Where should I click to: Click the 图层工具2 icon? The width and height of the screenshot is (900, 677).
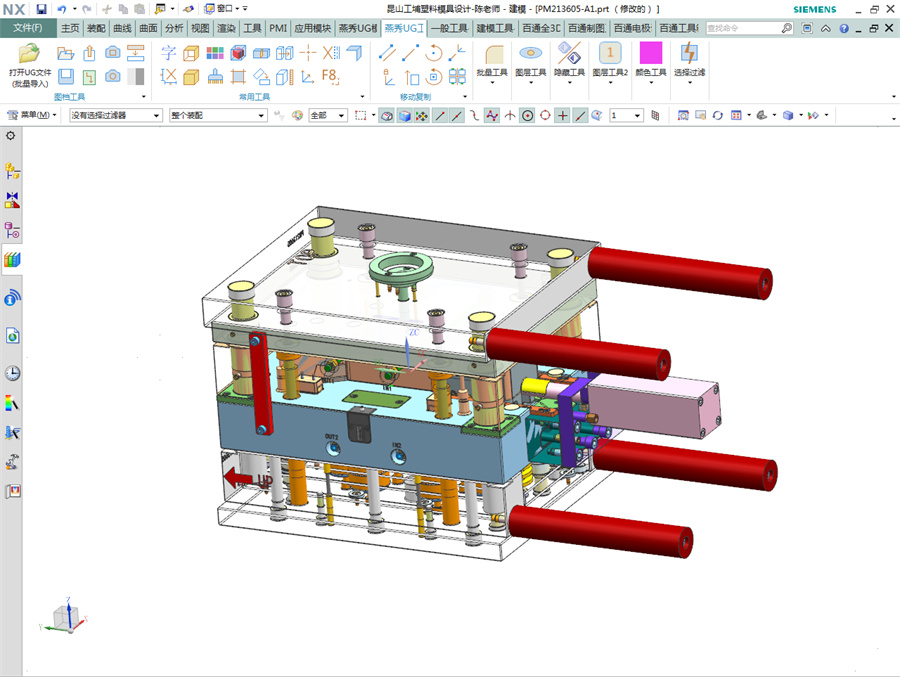coord(610,53)
